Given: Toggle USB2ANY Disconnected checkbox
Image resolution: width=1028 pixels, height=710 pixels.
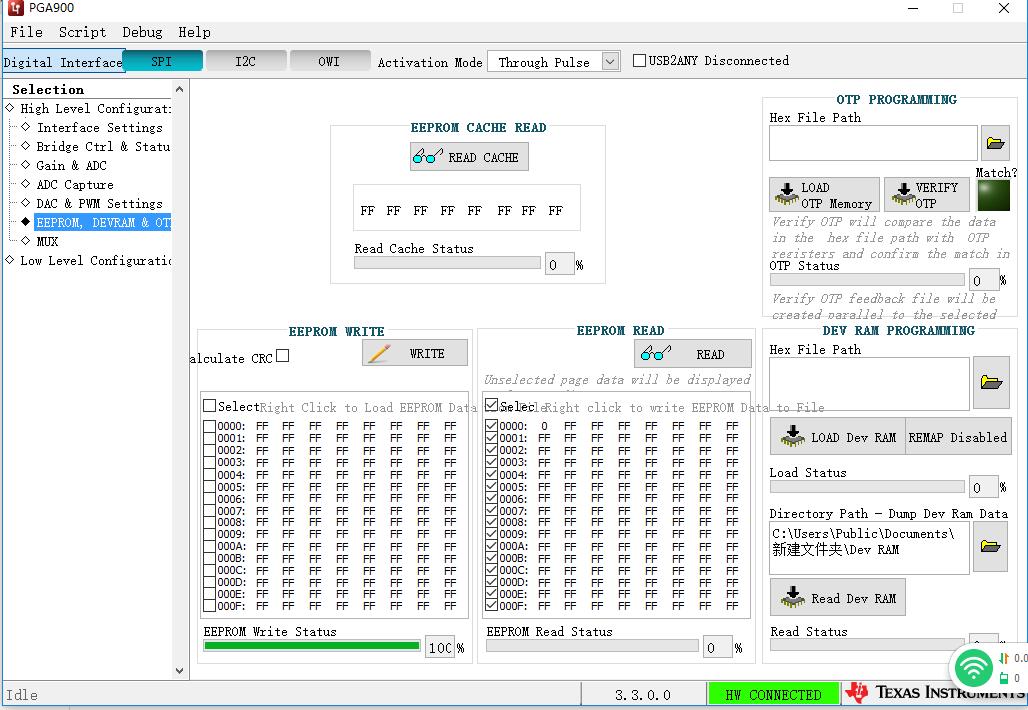Looking at the screenshot, I should coord(639,60).
